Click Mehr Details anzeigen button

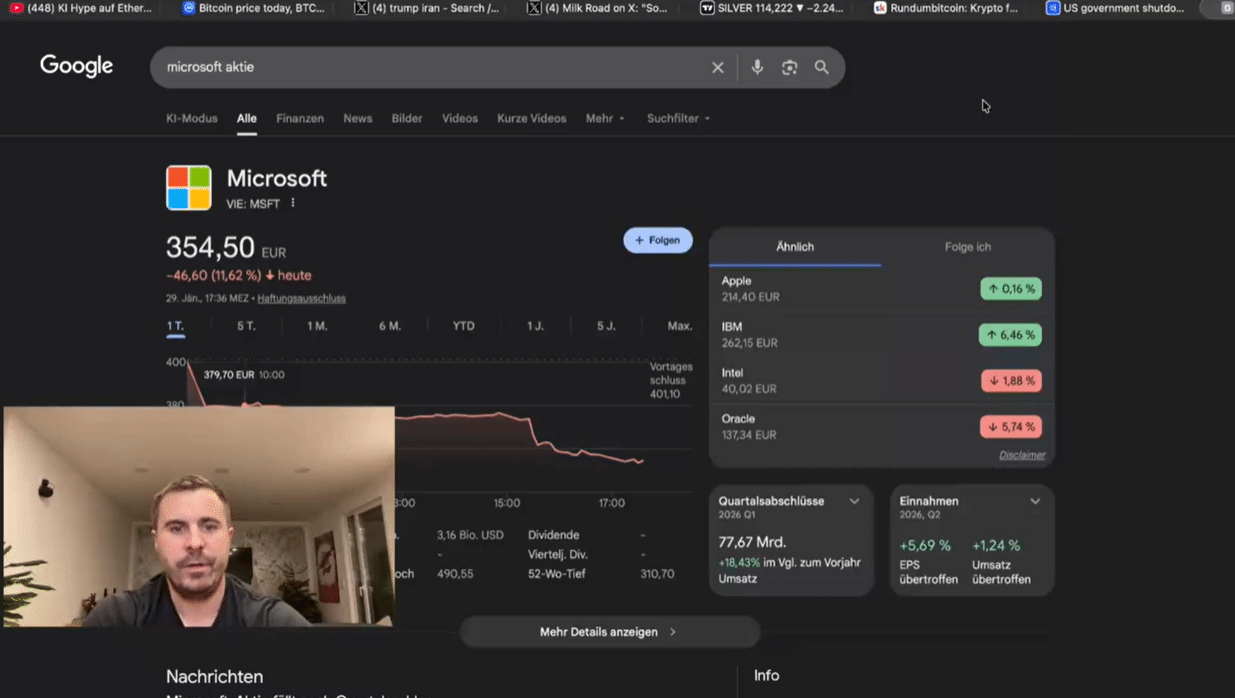[x=609, y=632]
